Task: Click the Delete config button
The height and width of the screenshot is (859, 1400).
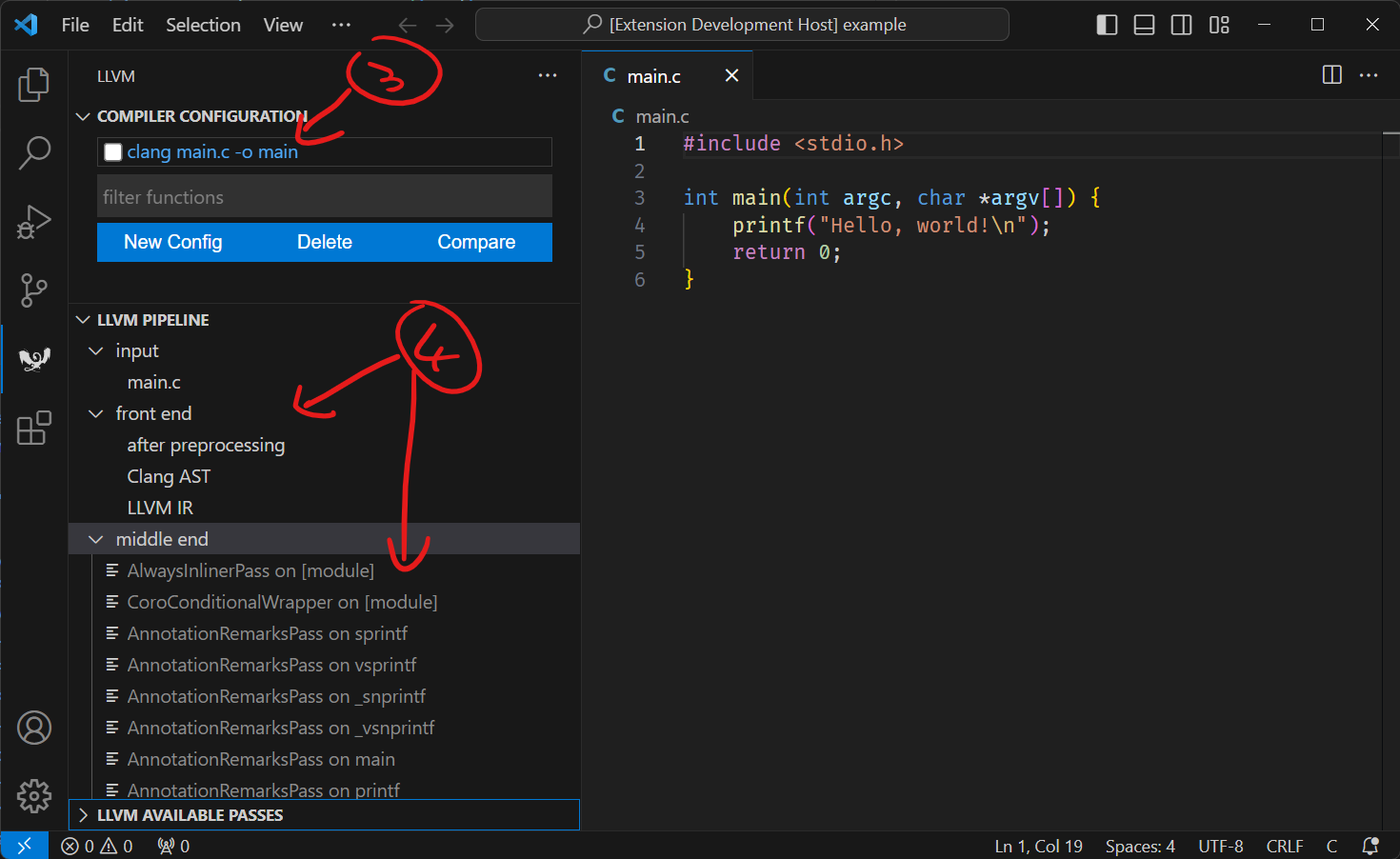Action: (325, 242)
